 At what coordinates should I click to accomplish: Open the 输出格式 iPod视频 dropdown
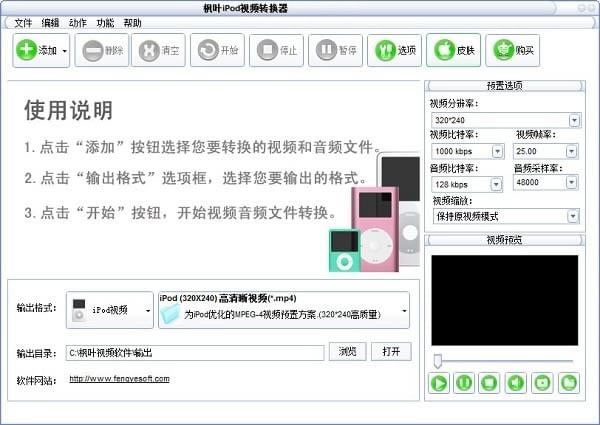148,311
